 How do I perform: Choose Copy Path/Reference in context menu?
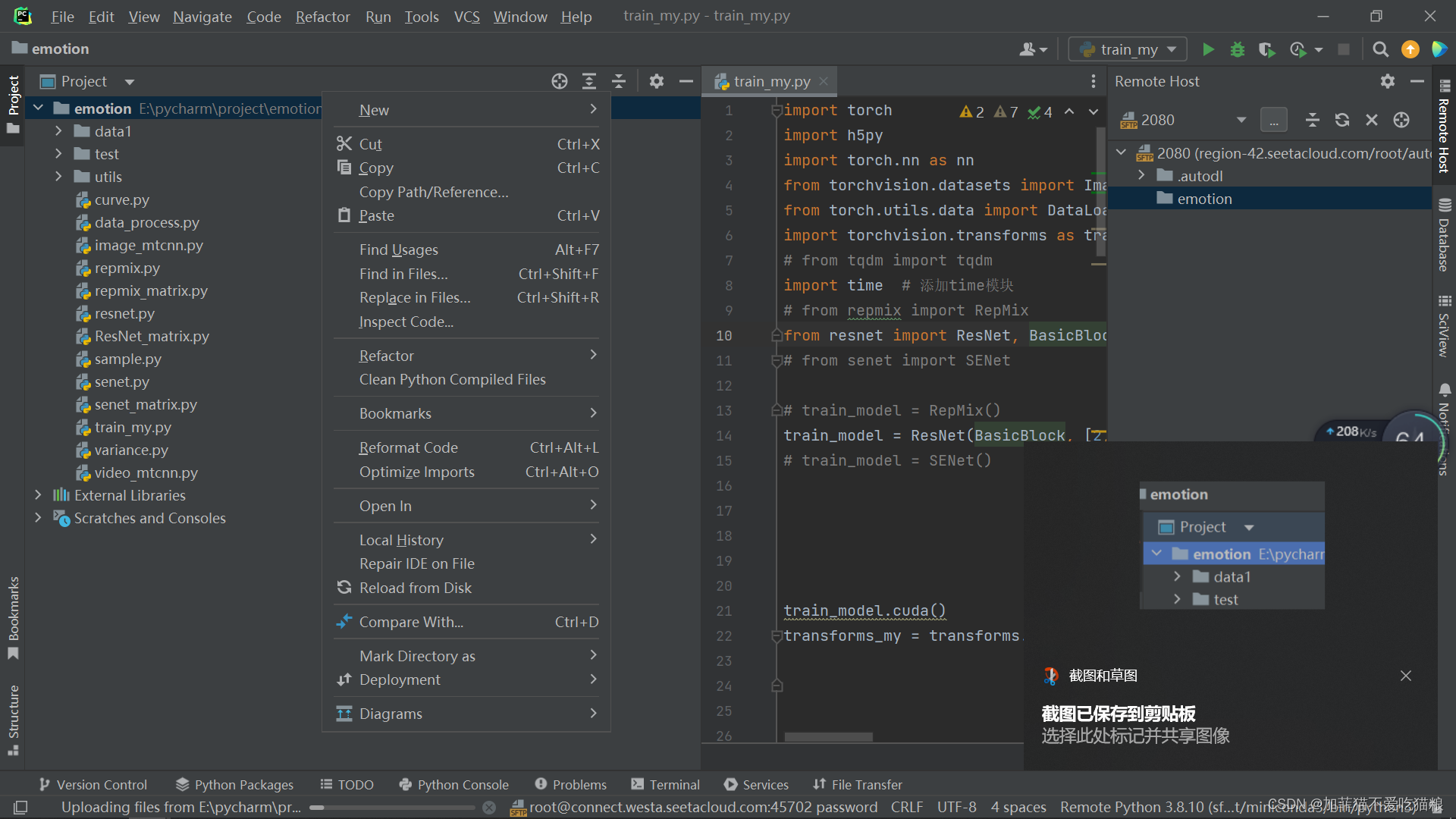(x=466, y=192)
